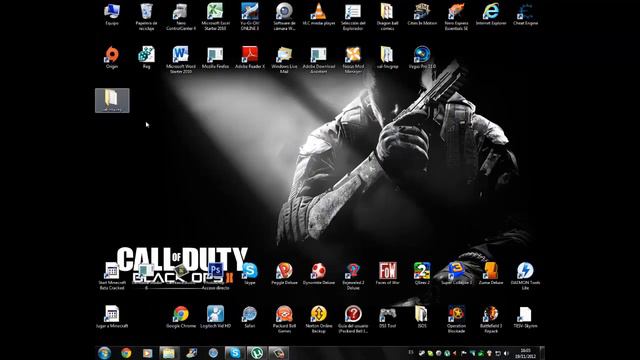Open Windows Explorer from taskbar
The image size is (640, 360).
(x=169, y=353)
